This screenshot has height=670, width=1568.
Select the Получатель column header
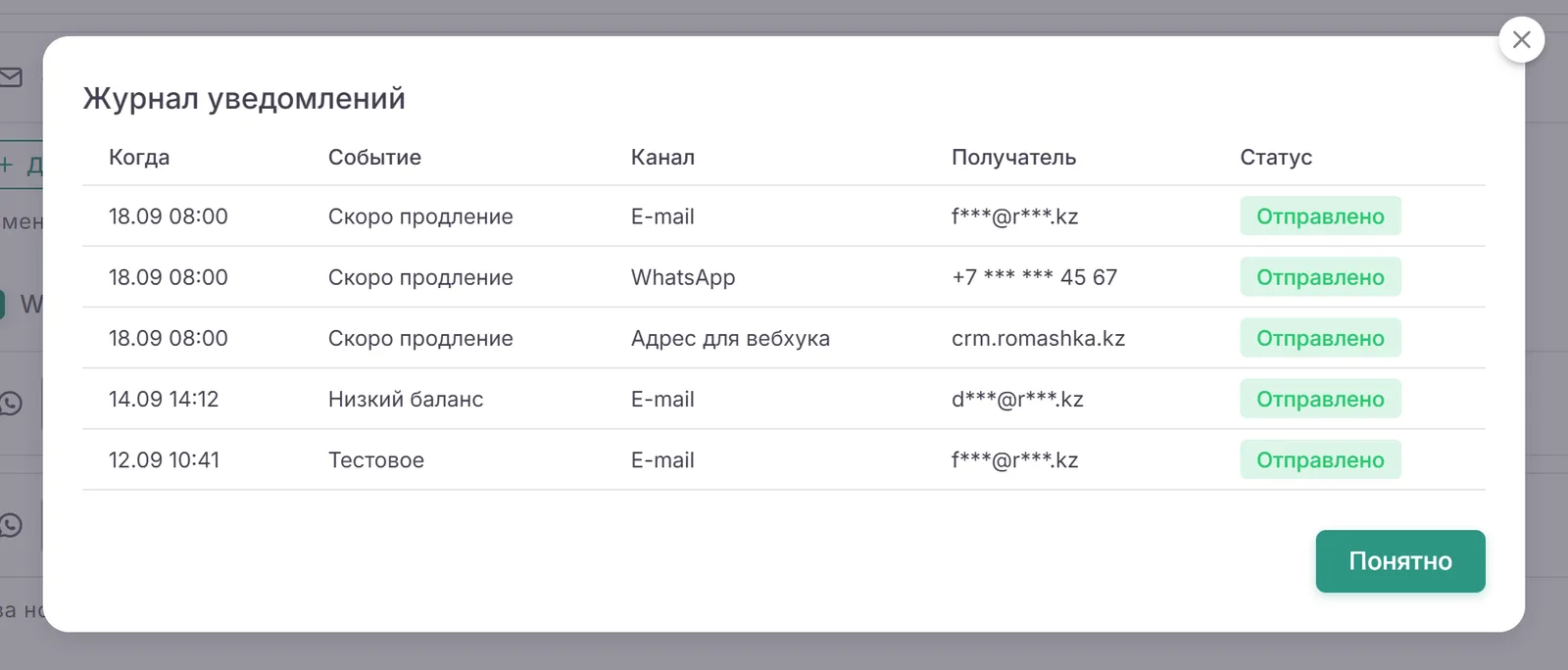(1013, 157)
